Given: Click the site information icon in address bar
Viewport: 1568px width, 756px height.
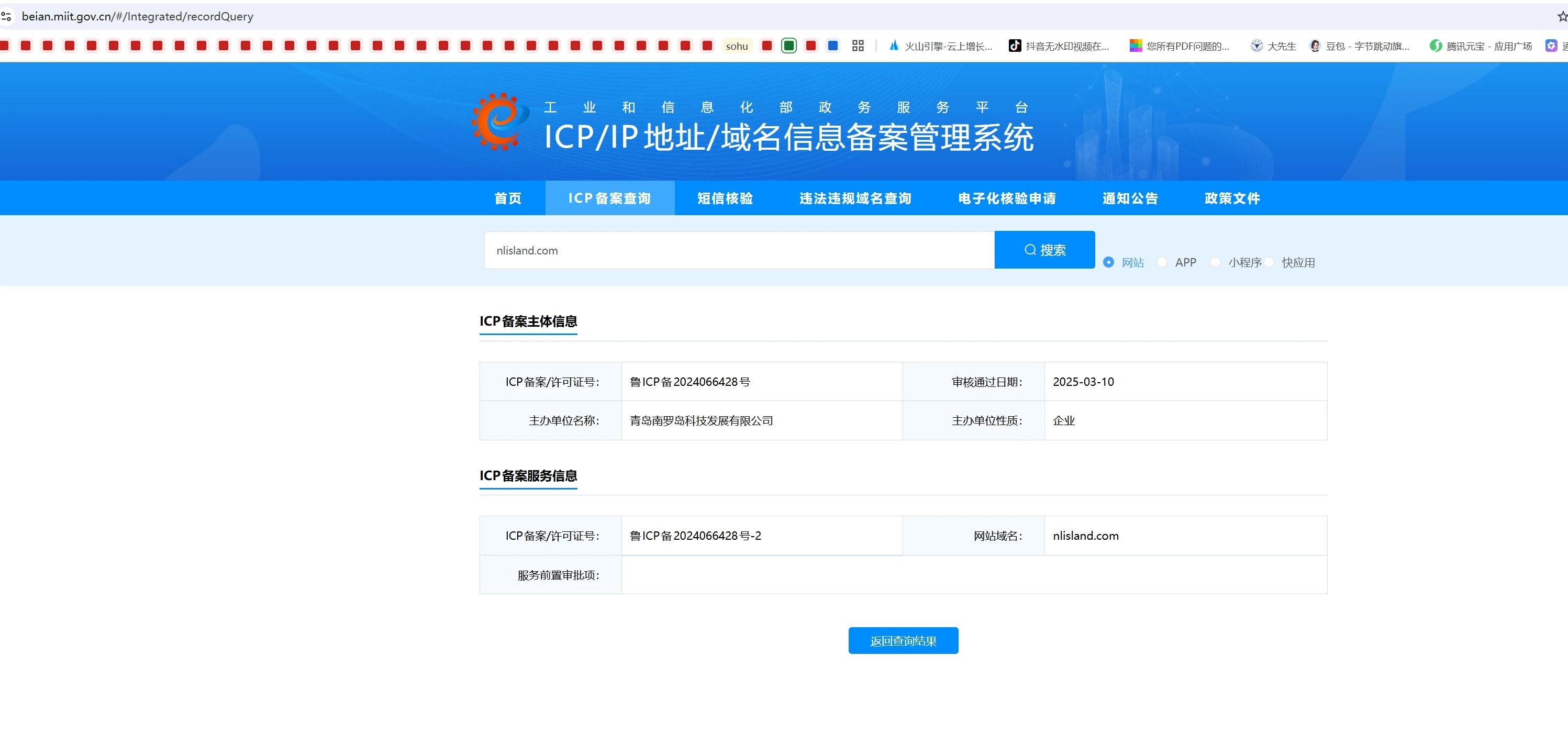Looking at the screenshot, I should click(x=7, y=16).
